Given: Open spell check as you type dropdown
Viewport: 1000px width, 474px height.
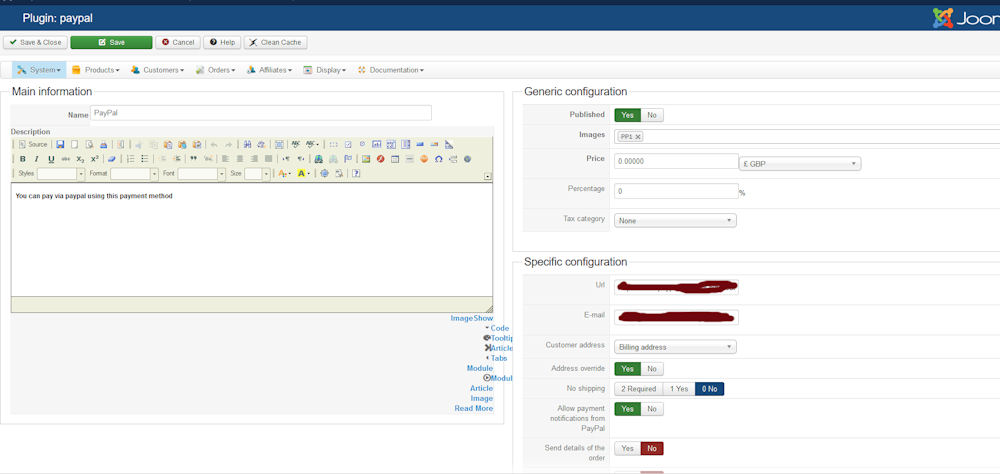Looking at the screenshot, I should pos(312,145).
